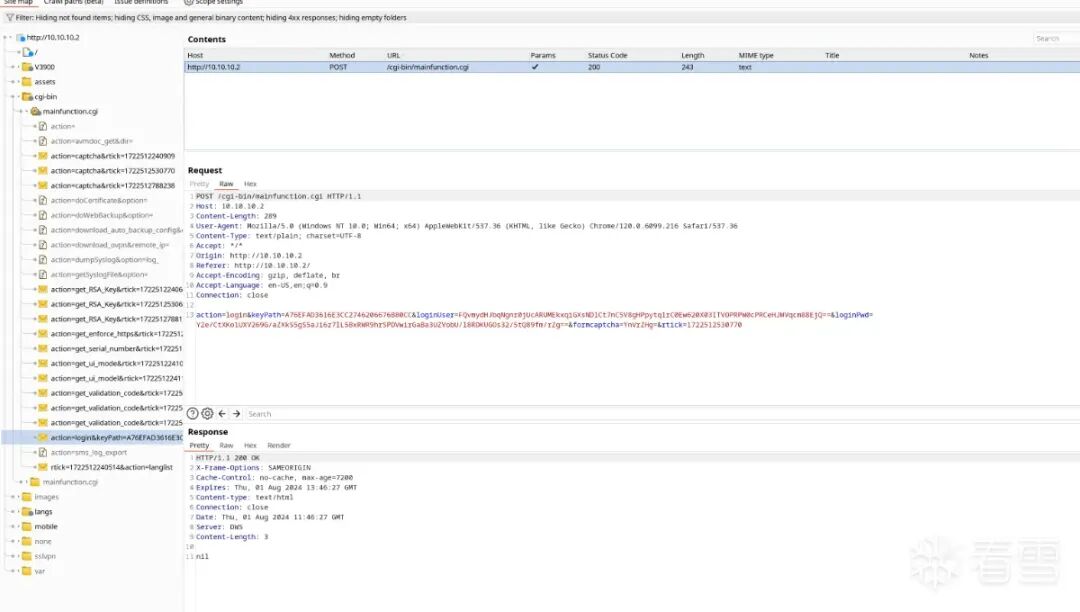The height and width of the screenshot is (612, 1080).
Task: Select tree row action=download_auto_backup_config
Action: pyautogui.click(x=116, y=231)
